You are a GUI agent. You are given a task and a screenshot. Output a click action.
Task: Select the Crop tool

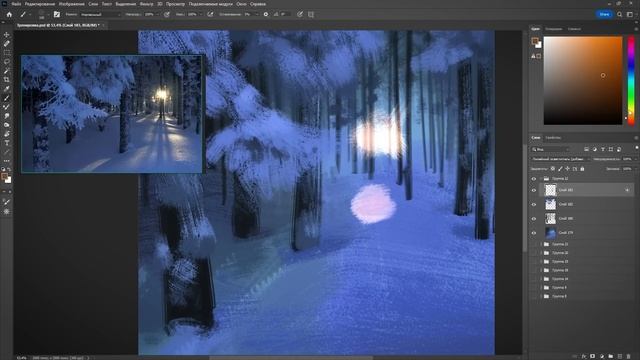7,80
